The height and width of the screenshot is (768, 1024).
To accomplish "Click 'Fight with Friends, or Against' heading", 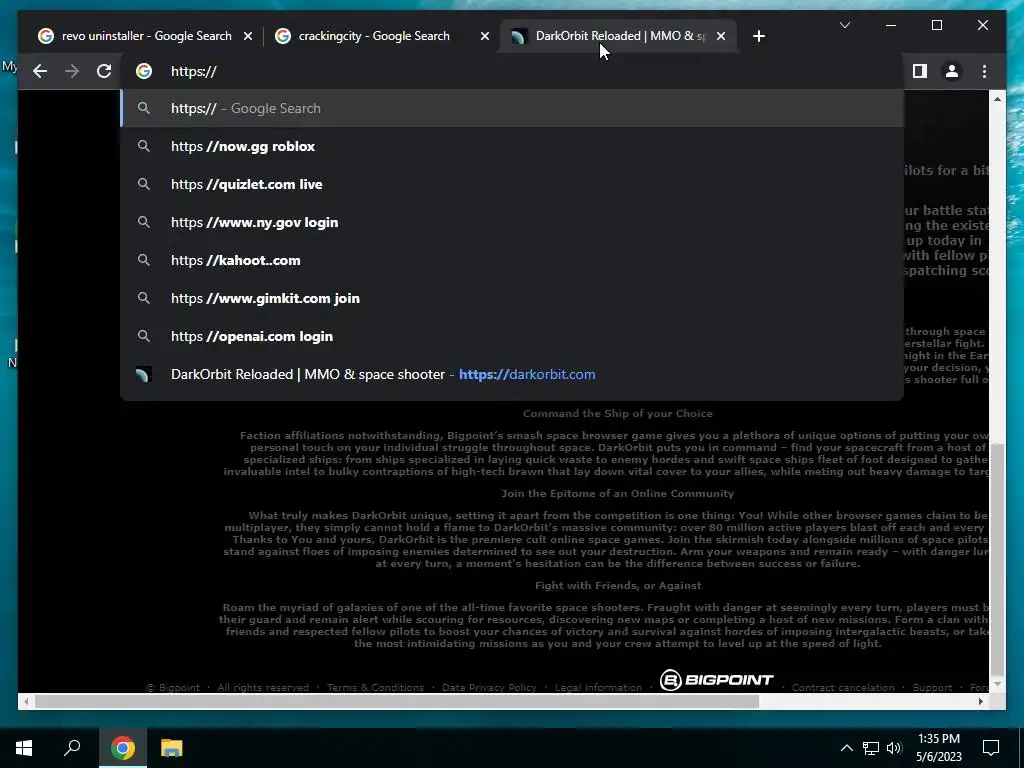I will tap(618, 585).
